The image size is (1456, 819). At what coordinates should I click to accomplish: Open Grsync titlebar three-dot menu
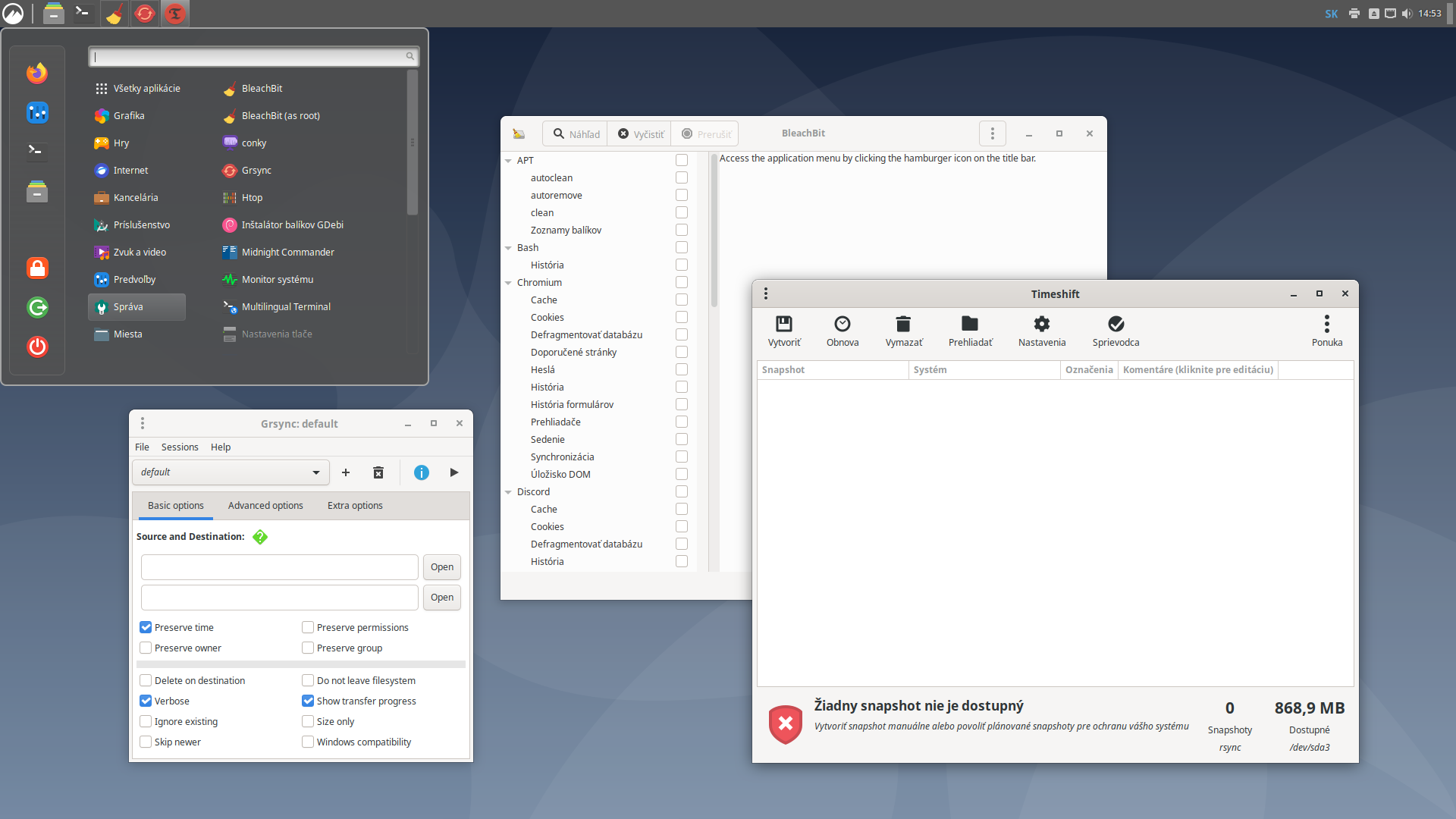point(143,423)
